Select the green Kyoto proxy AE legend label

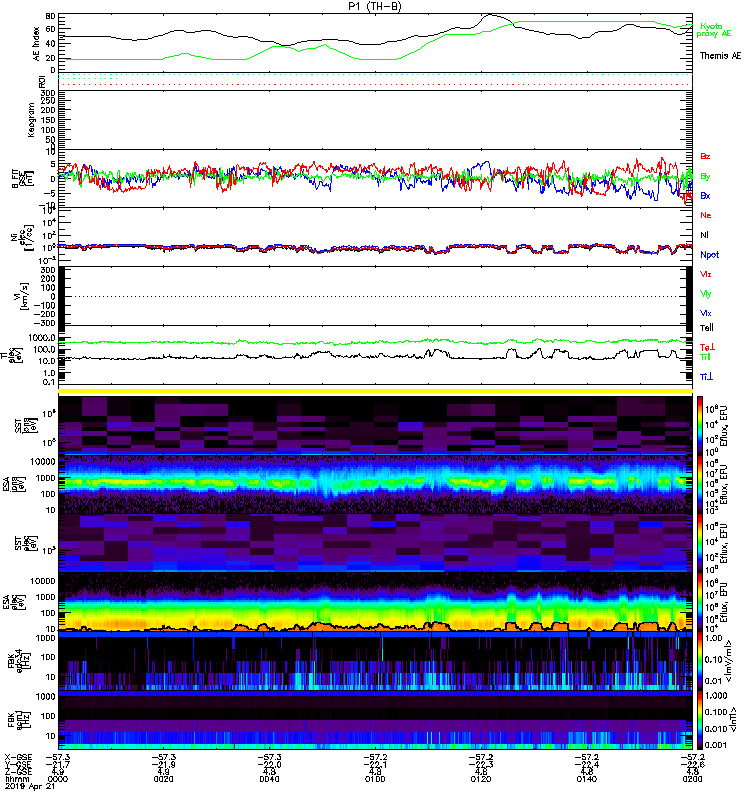point(714,30)
